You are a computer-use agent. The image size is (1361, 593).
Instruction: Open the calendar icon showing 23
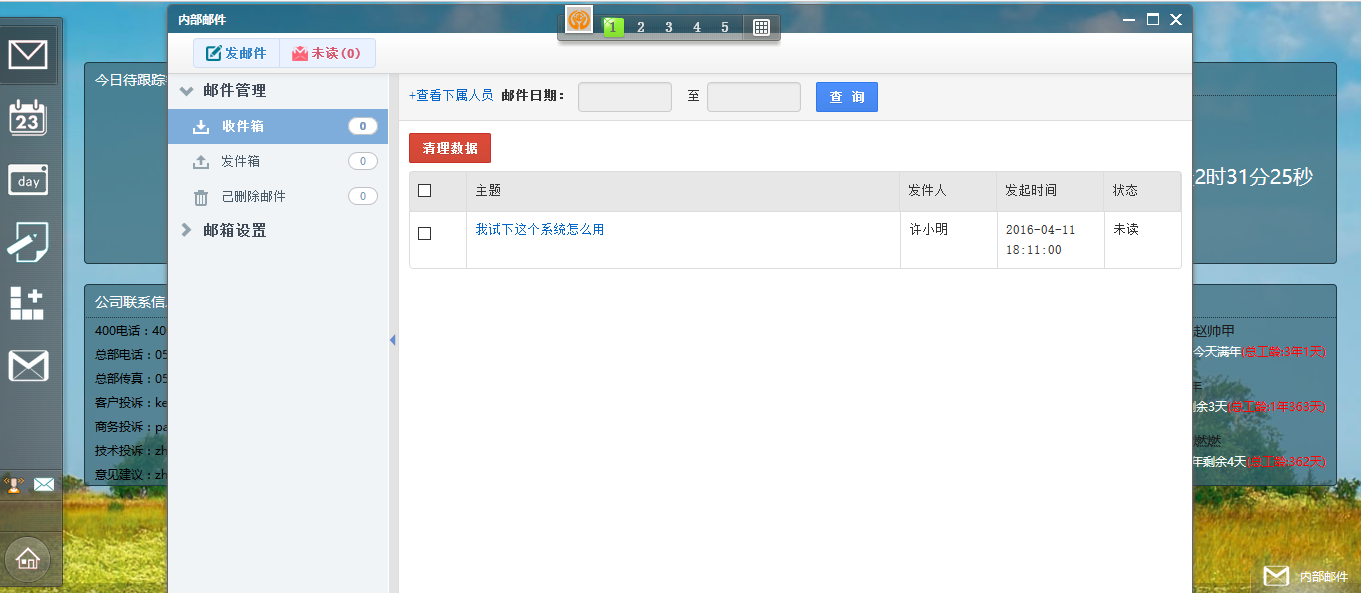point(28,118)
